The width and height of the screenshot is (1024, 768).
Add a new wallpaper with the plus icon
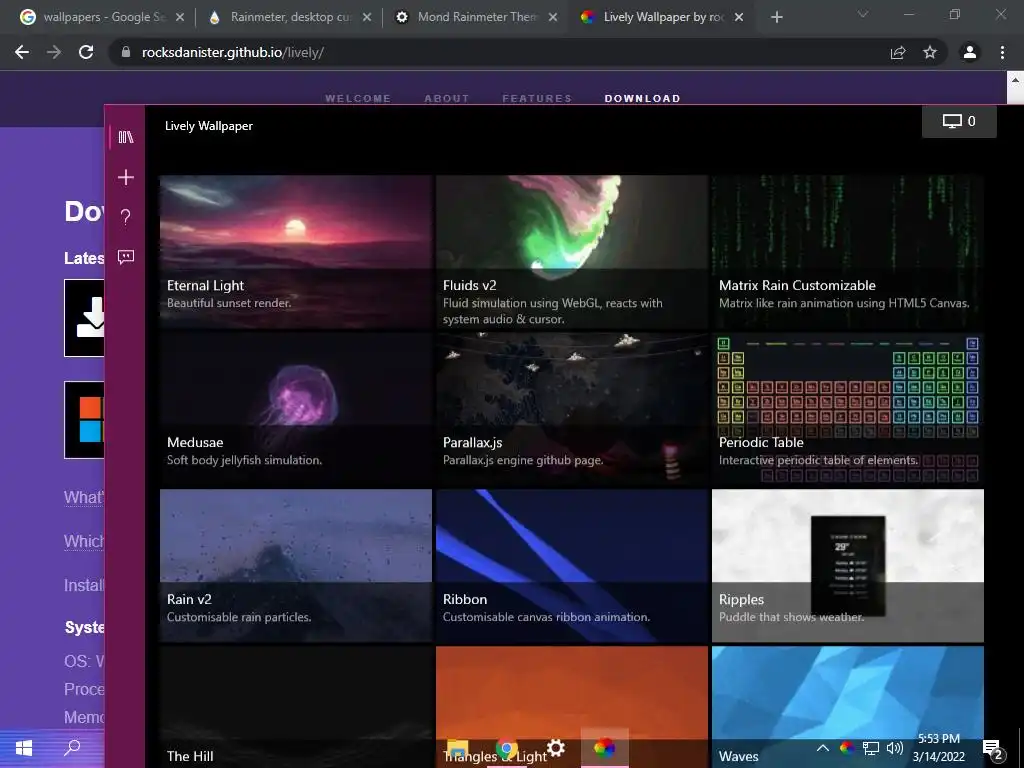(x=125, y=177)
